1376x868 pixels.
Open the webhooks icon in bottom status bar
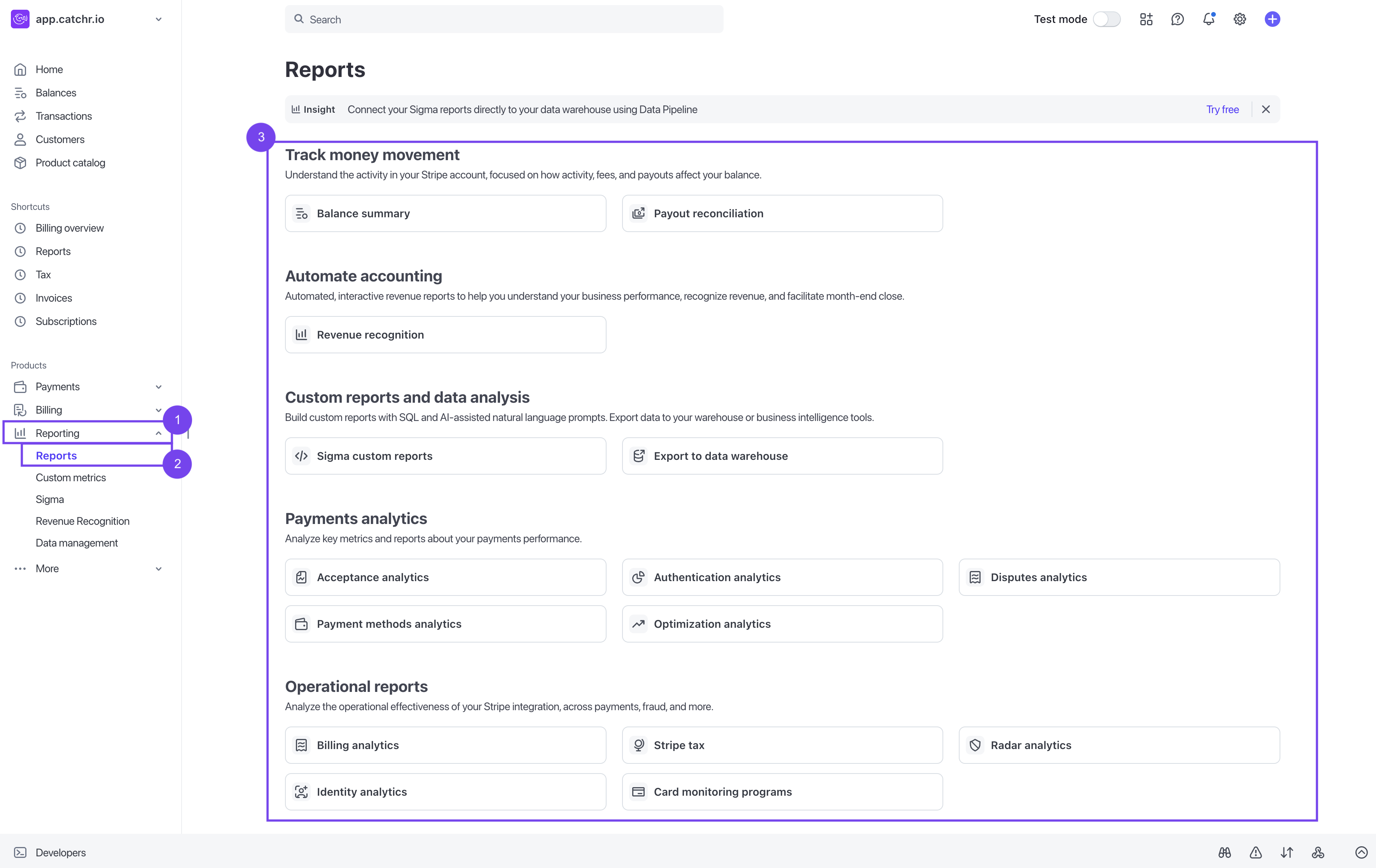pos(1318,852)
